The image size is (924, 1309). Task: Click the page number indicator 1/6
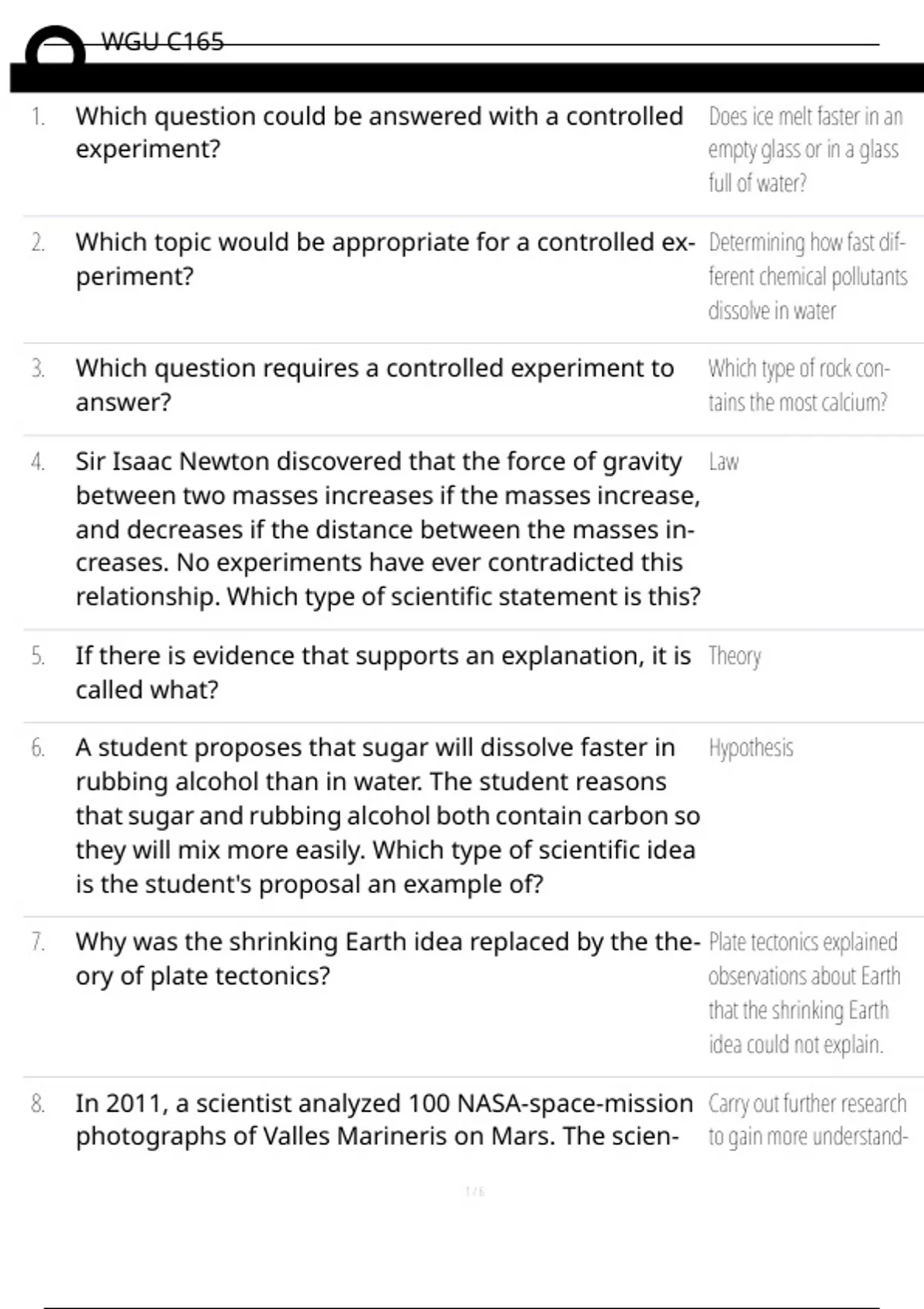475,1191
